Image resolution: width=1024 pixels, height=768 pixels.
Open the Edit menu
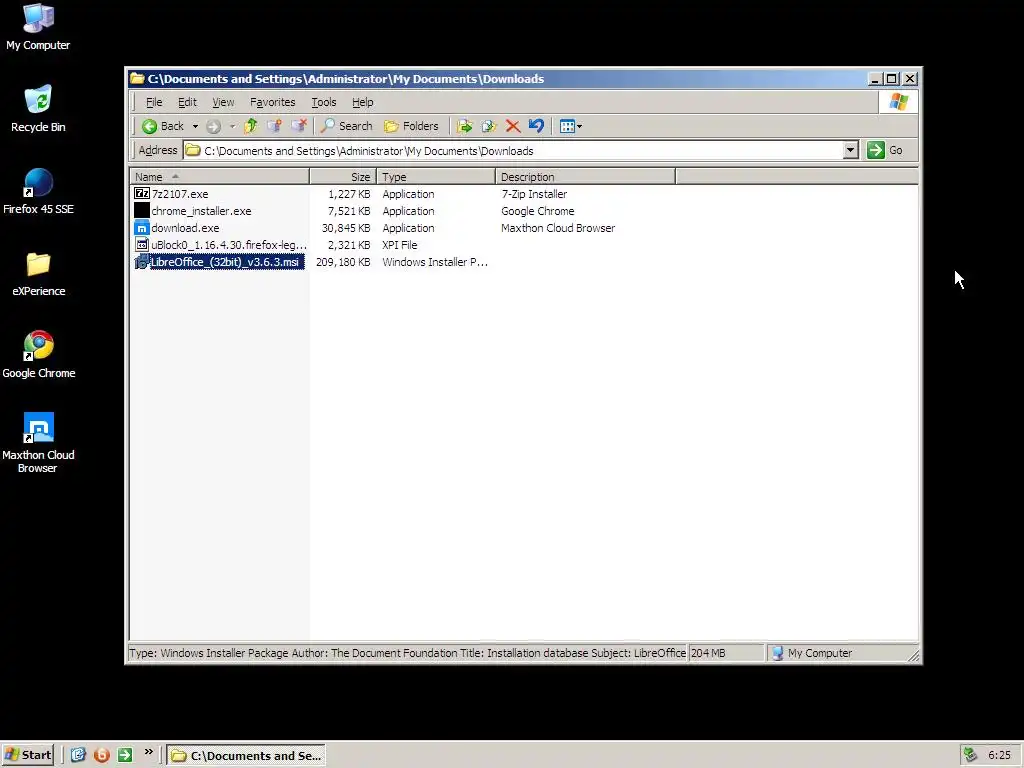pos(187,102)
